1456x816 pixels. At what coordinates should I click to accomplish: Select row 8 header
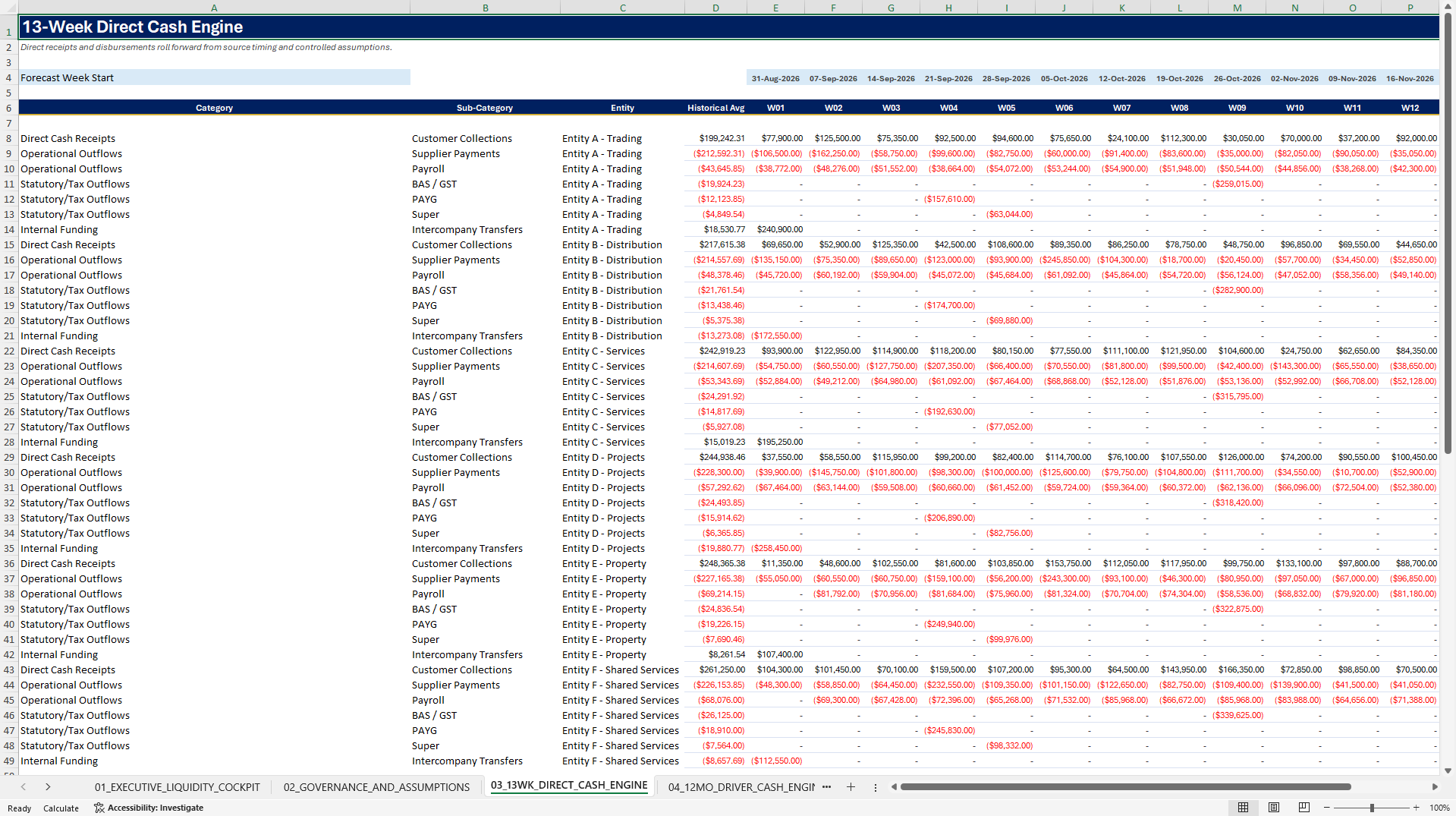tap(9, 138)
